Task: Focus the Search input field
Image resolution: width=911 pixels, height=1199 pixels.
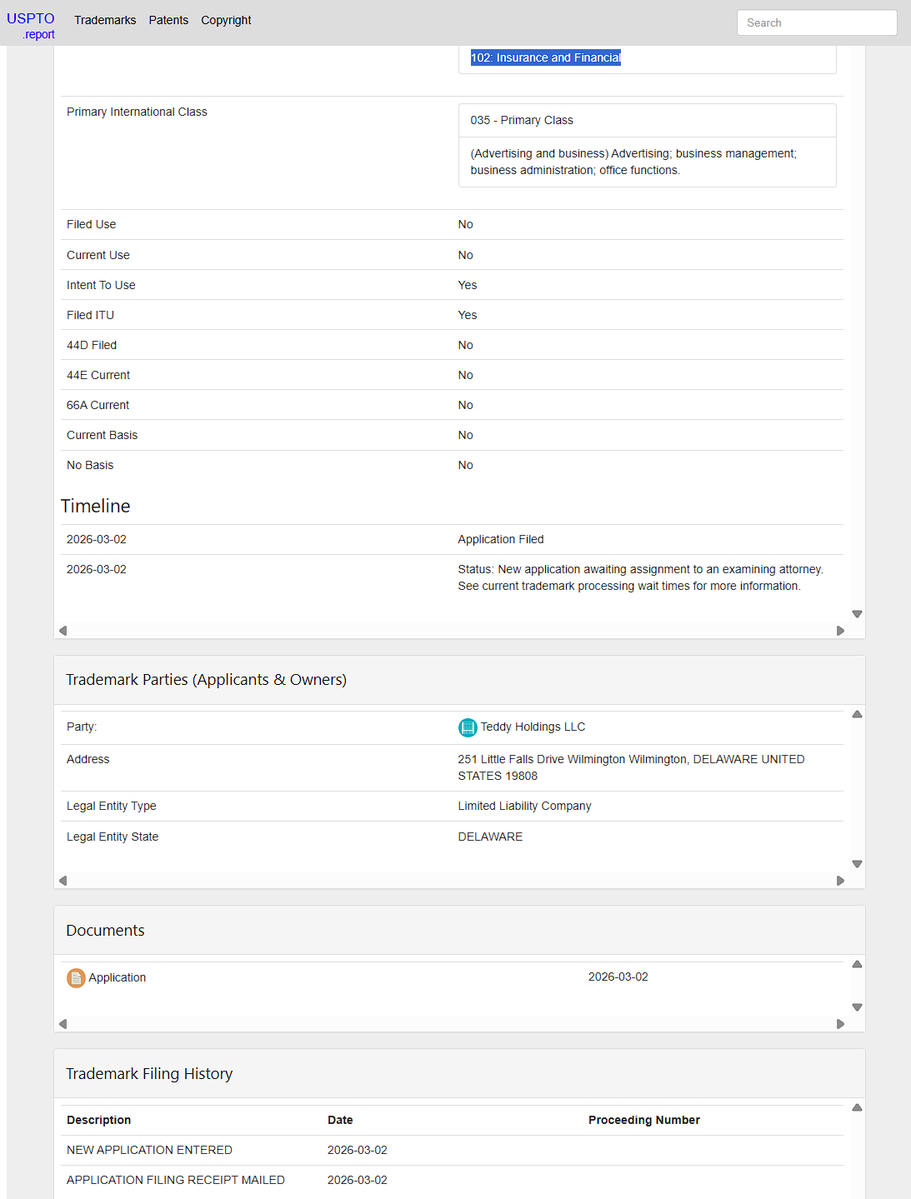Action: [x=817, y=23]
